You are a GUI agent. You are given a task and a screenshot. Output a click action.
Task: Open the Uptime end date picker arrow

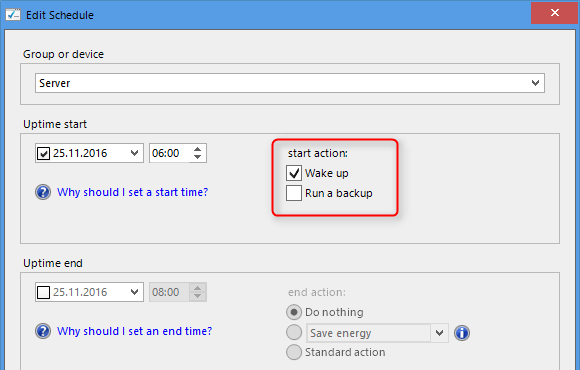pyautogui.click(x=134, y=292)
